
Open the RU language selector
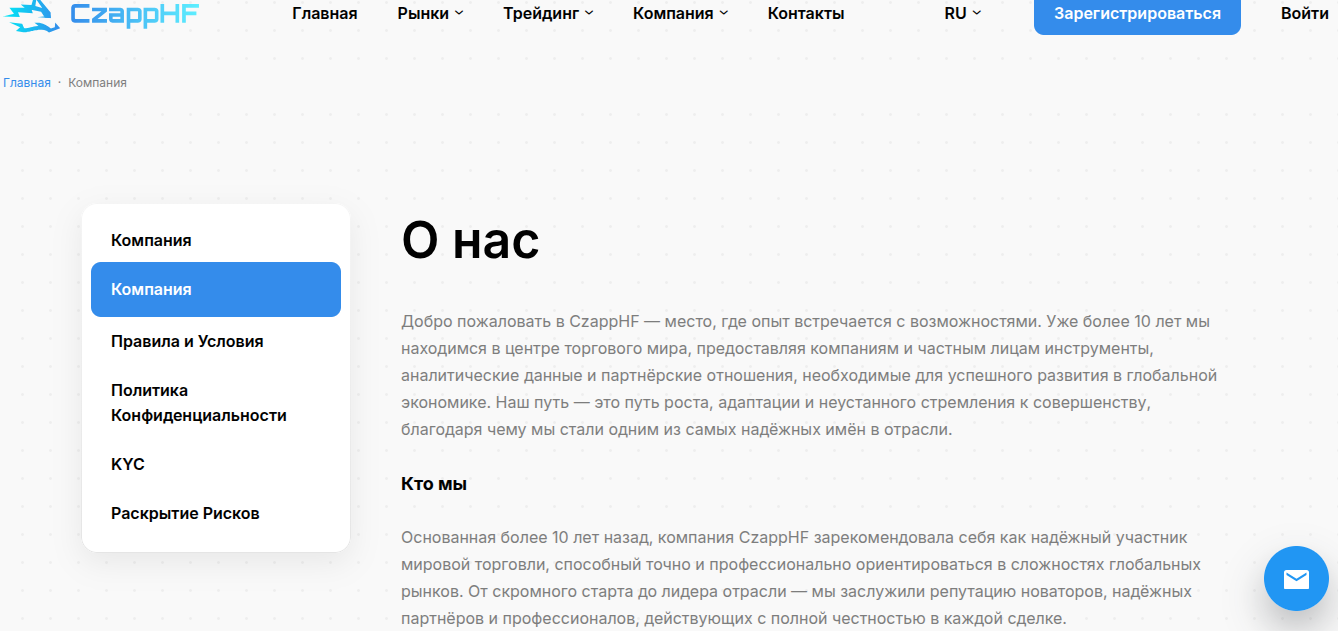tap(962, 13)
